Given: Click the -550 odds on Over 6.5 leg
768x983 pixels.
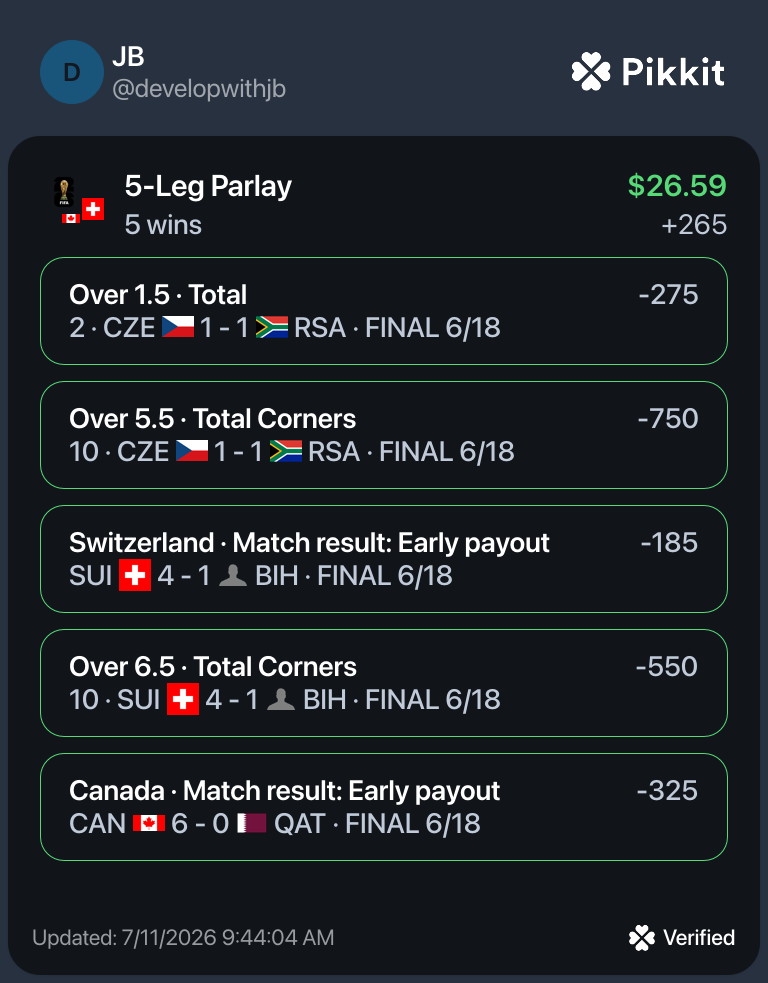Looking at the screenshot, I should click(x=666, y=666).
